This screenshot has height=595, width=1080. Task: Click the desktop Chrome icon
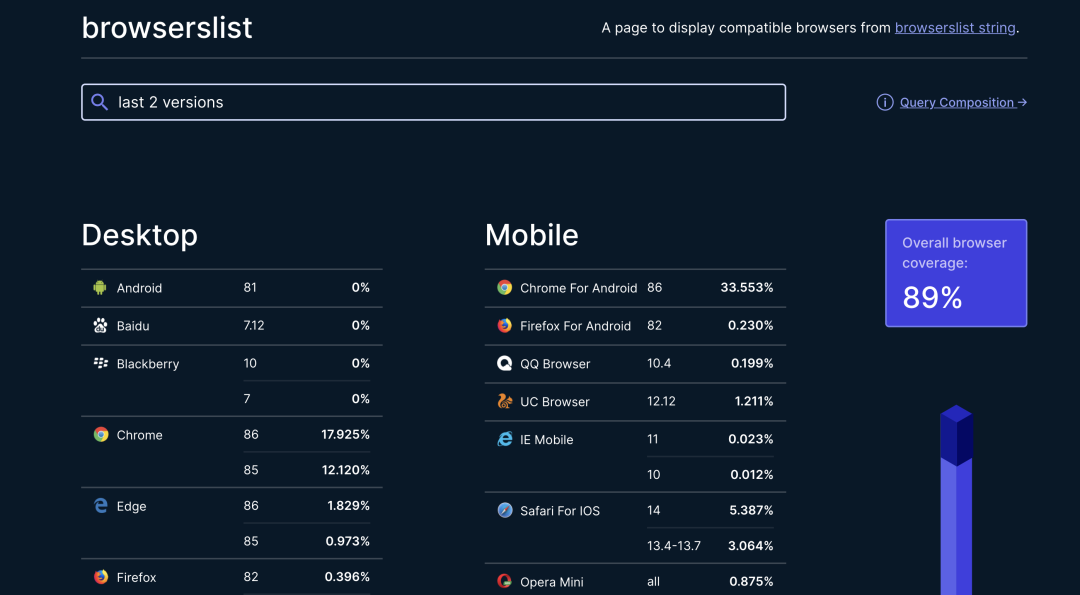100,435
